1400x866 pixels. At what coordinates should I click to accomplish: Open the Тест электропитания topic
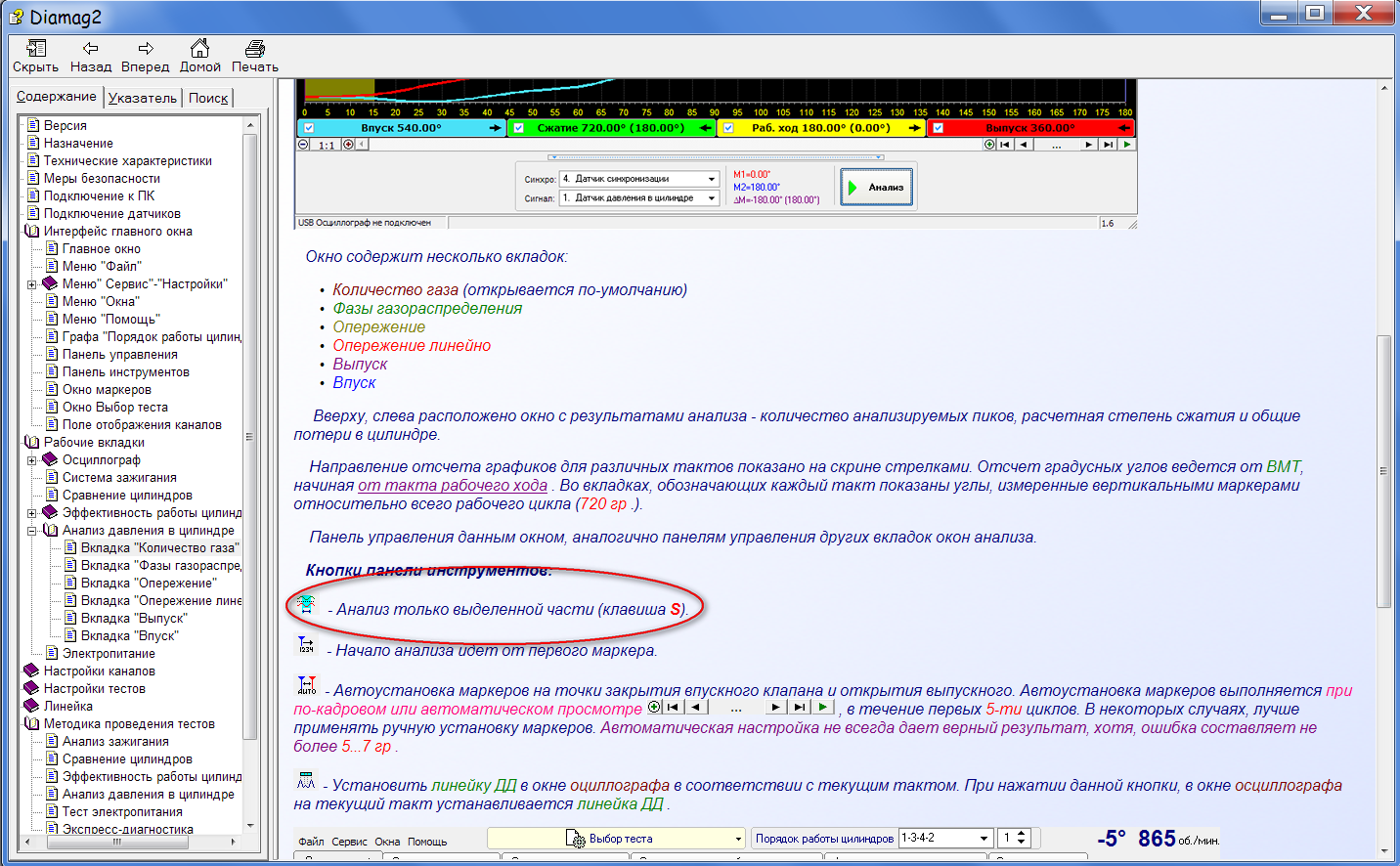pyautogui.click(x=122, y=812)
